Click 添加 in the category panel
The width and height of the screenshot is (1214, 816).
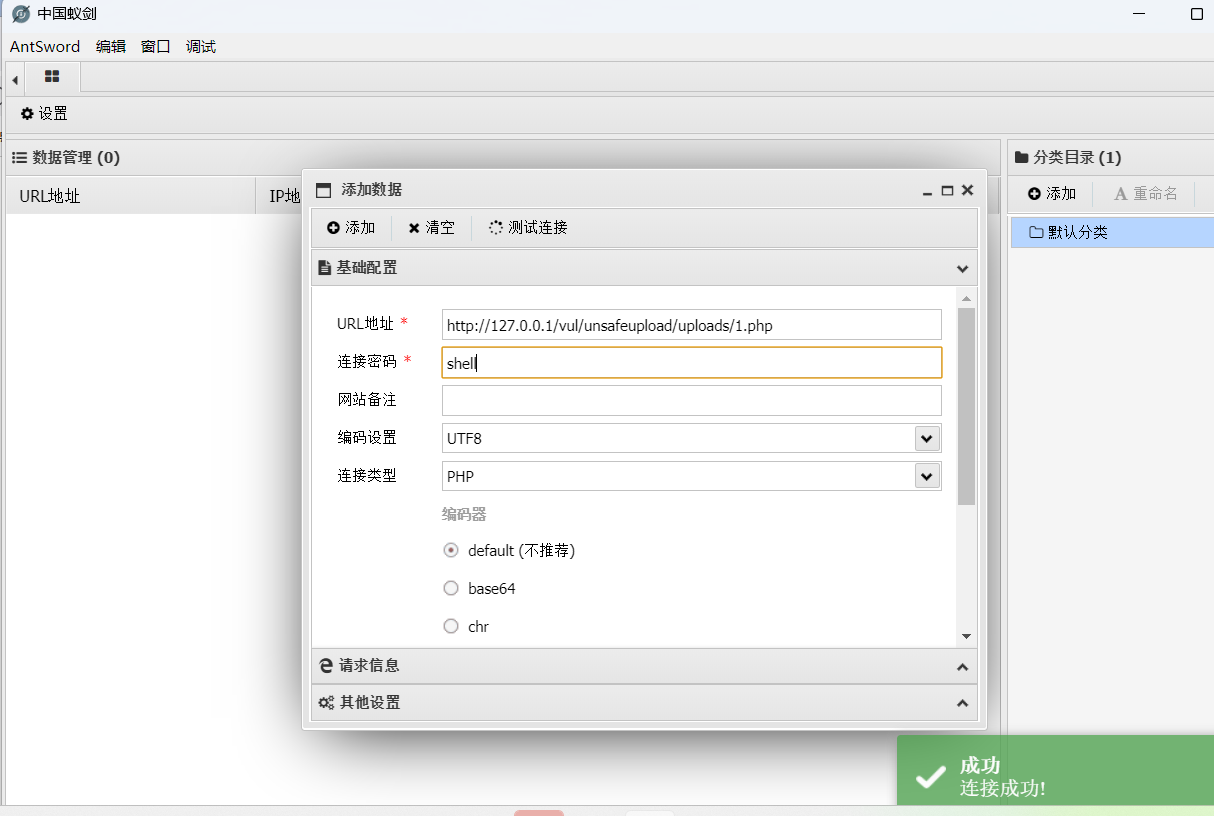[1052, 194]
